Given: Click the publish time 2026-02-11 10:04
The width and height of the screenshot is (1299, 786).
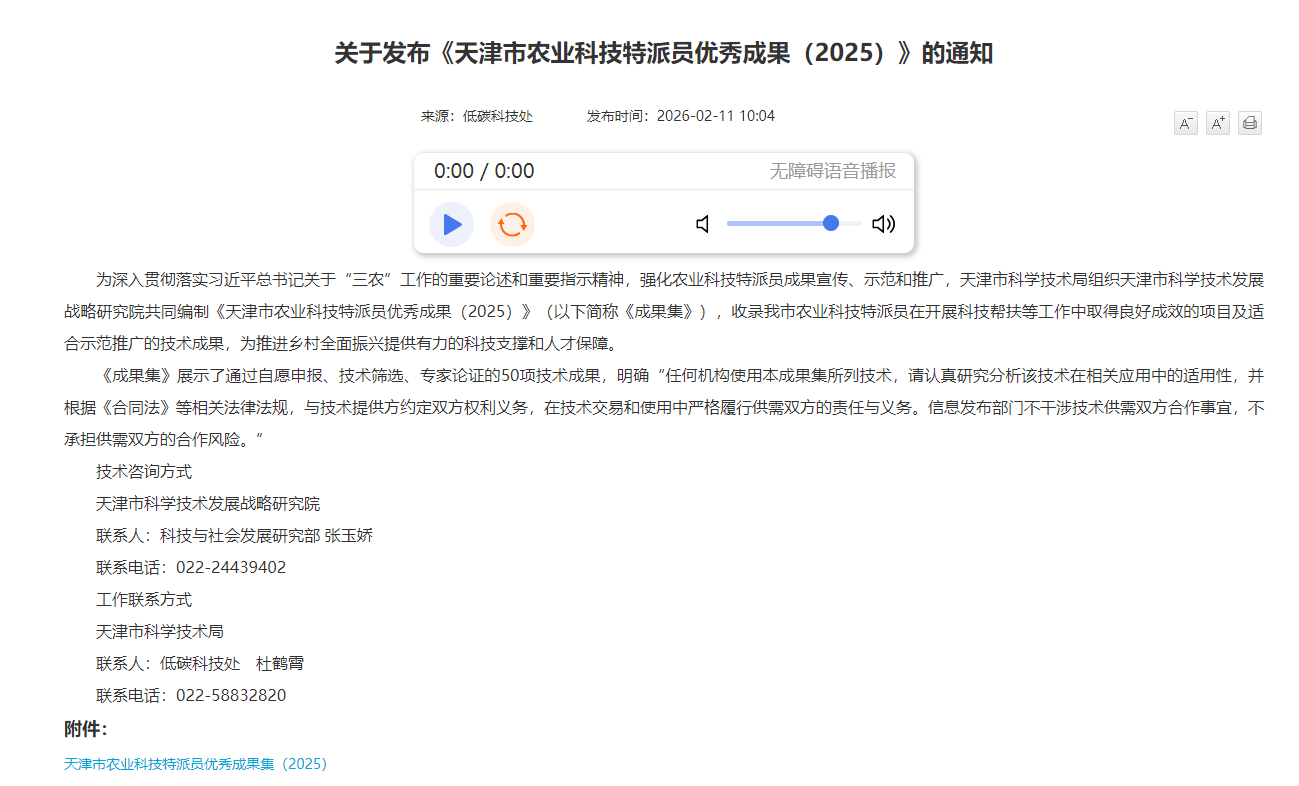Looking at the screenshot, I should [x=715, y=116].
